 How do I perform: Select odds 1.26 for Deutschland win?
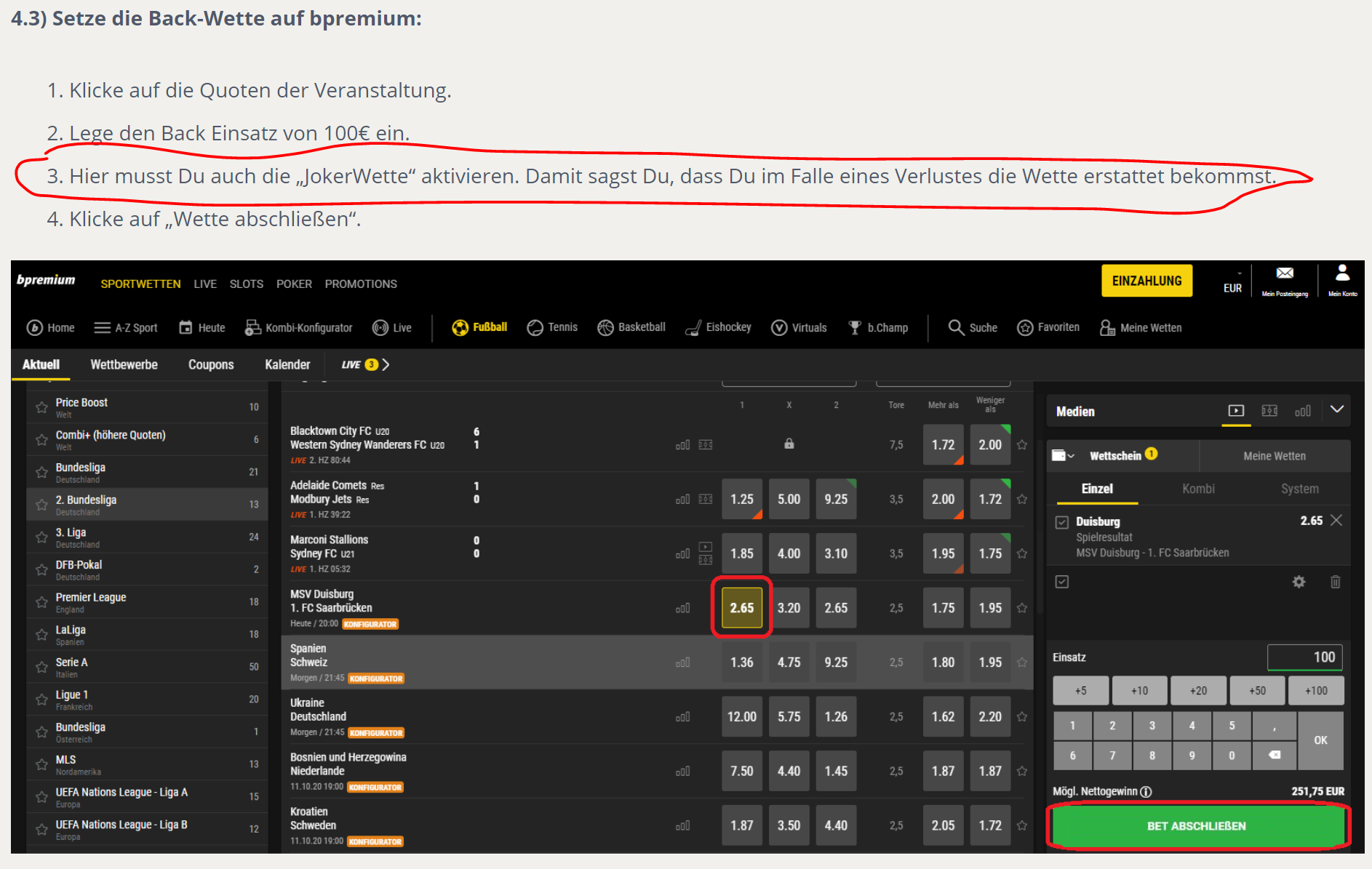click(836, 717)
